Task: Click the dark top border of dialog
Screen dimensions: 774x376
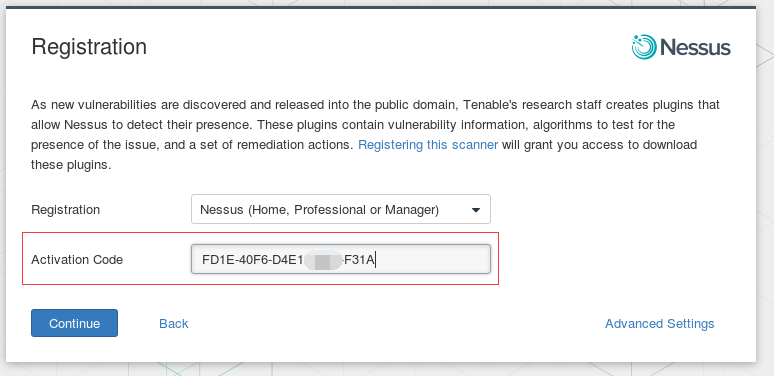Action: (x=381, y=7)
